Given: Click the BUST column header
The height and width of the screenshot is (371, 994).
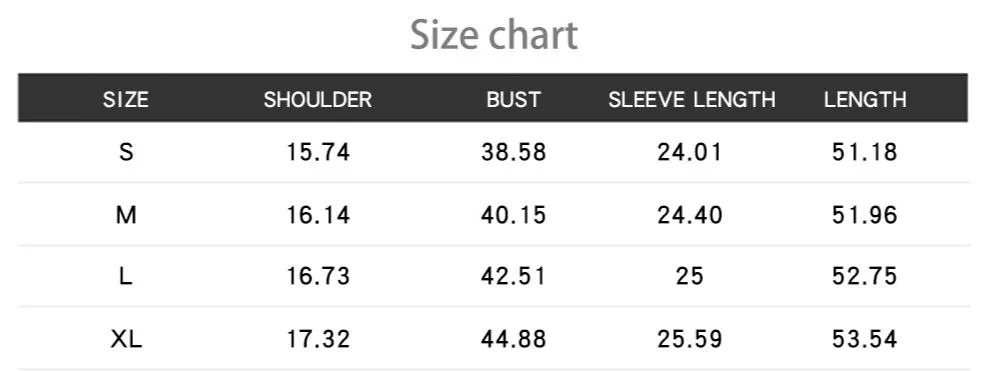Looking at the screenshot, I should tap(513, 100).
